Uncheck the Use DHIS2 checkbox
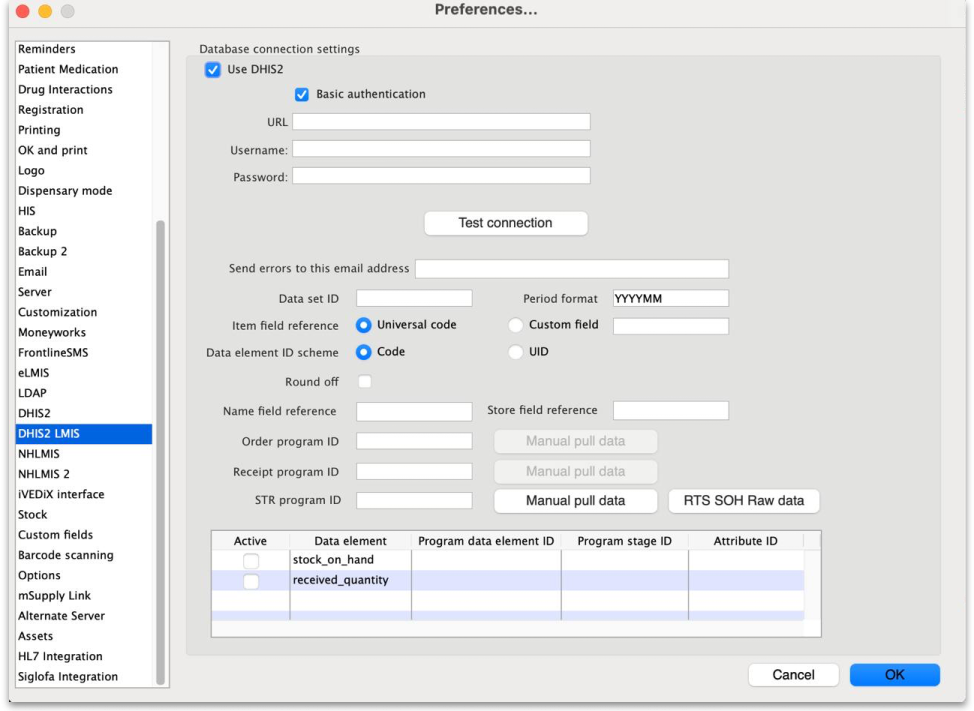The image size is (974, 711). 212,70
